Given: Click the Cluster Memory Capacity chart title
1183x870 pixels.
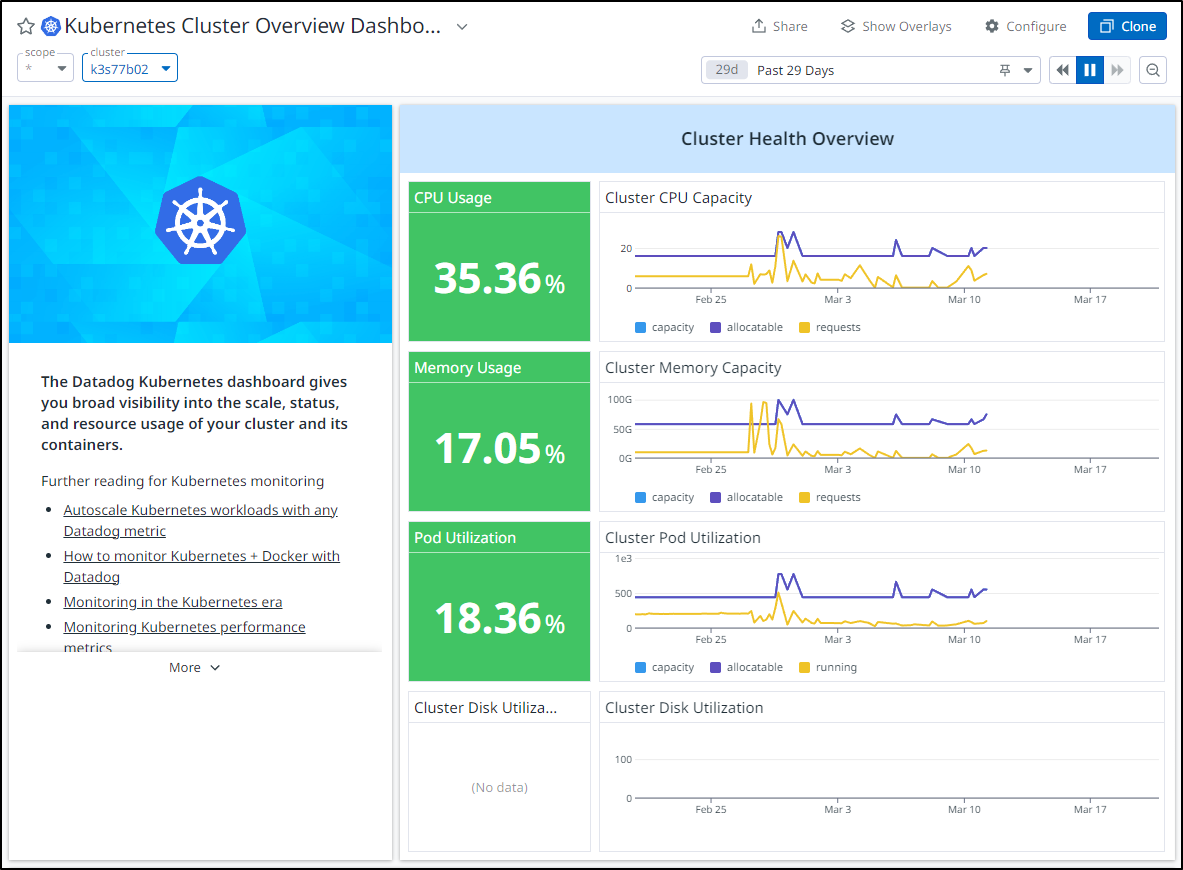Looking at the screenshot, I should (x=693, y=367).
